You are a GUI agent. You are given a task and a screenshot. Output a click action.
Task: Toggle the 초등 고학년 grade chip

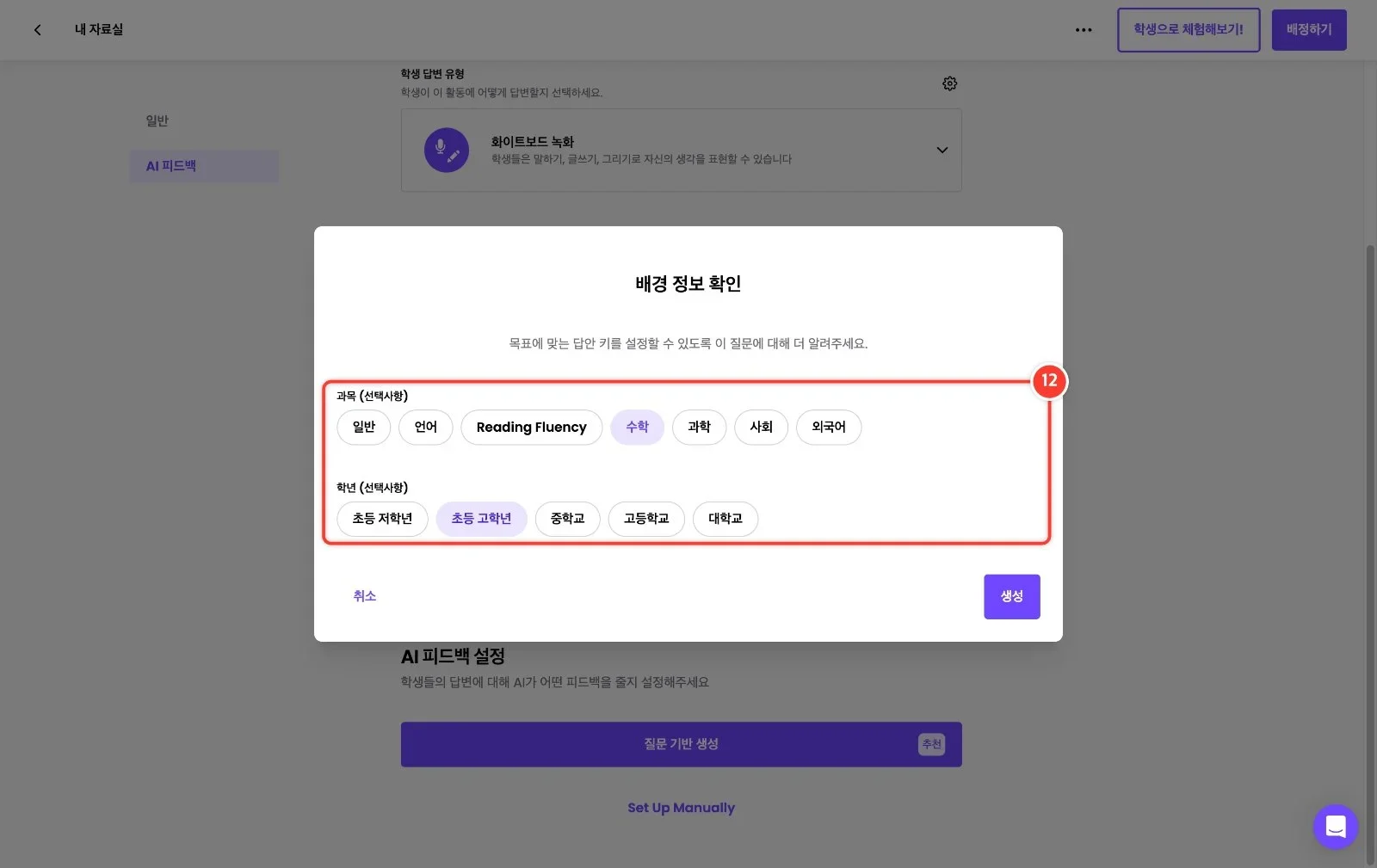482,519
